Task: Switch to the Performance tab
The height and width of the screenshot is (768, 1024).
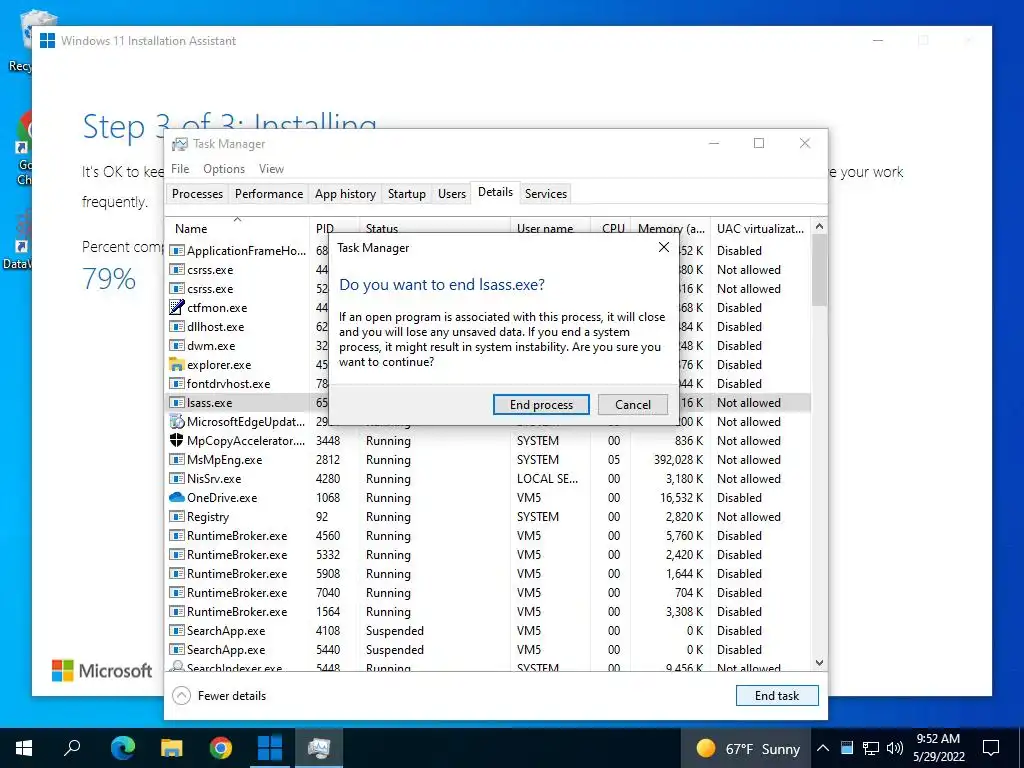Action: [x=269, y=194]
